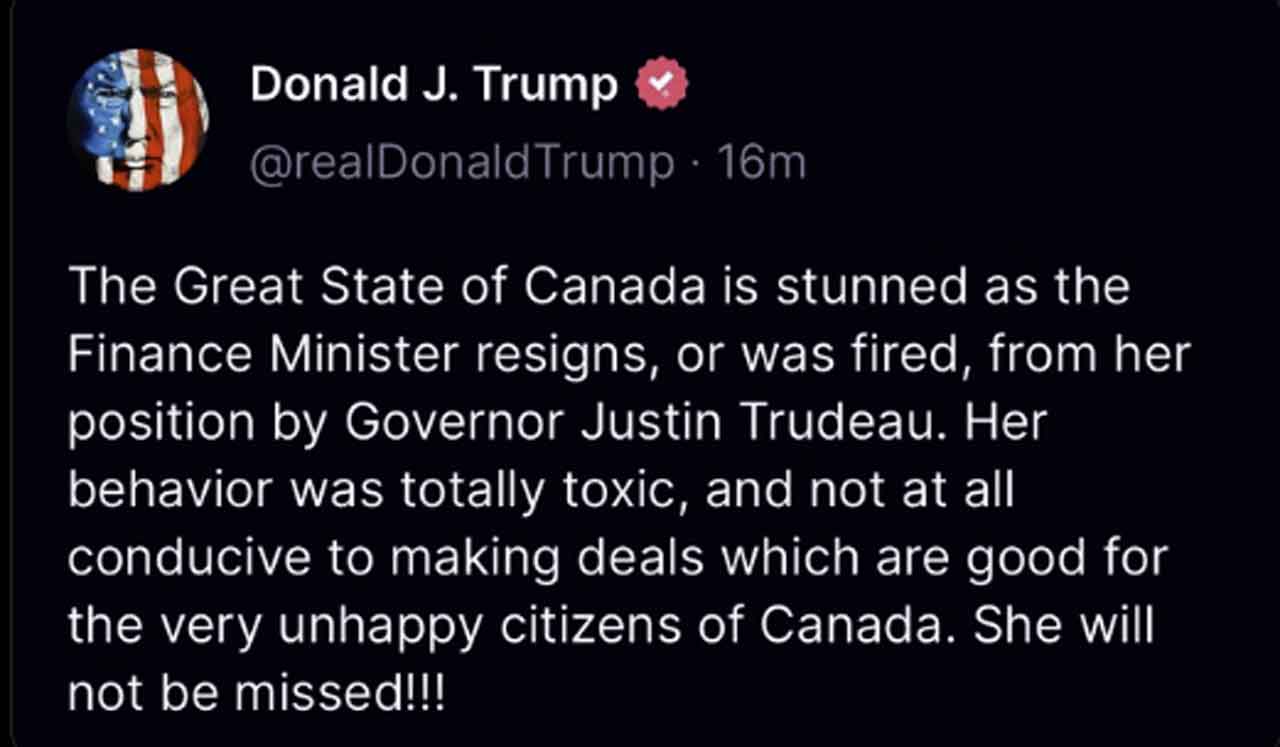Click the flag-painted profile avatar
Screen dimensions: 1280x747
pyautogui.click(x=138, y=119)
